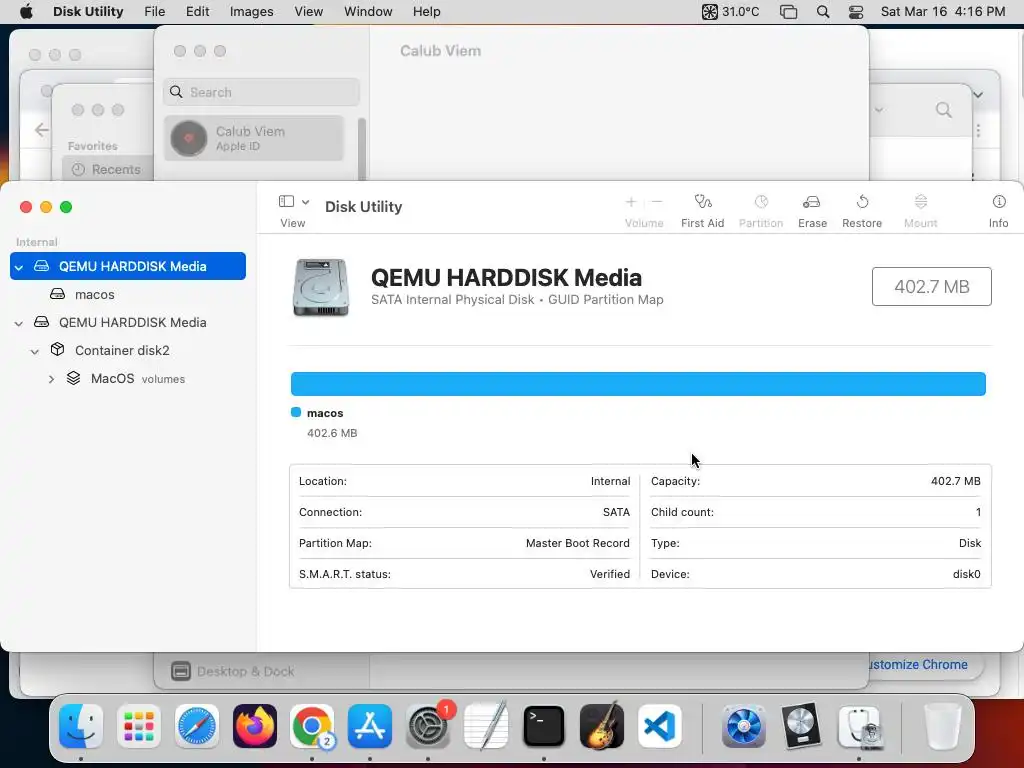The width and height of the screenshot is (1024, 768).
Task: Click the Erase toolbar icon
Action: 812,202
